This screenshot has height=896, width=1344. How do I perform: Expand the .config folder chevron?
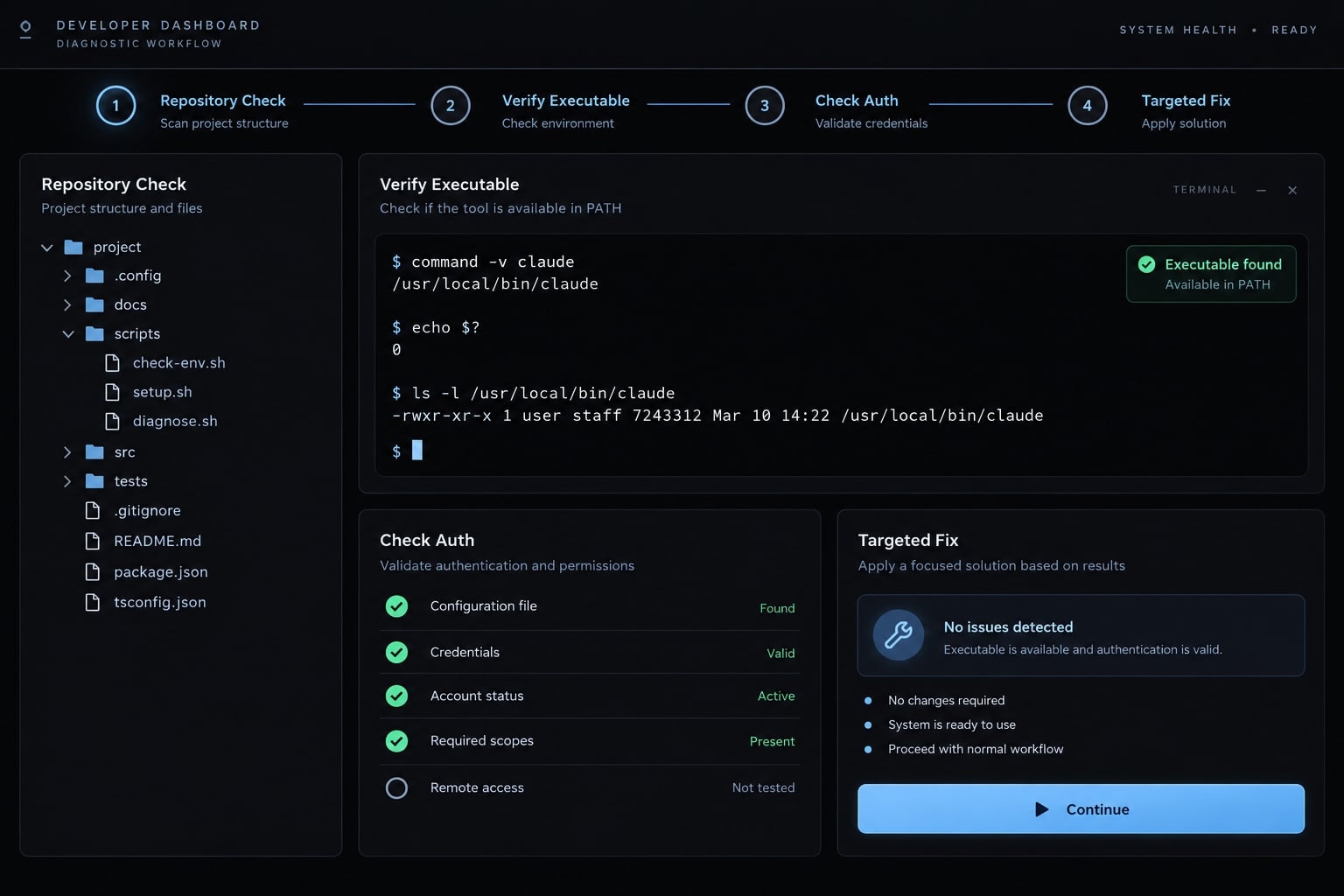click(67, 276)
